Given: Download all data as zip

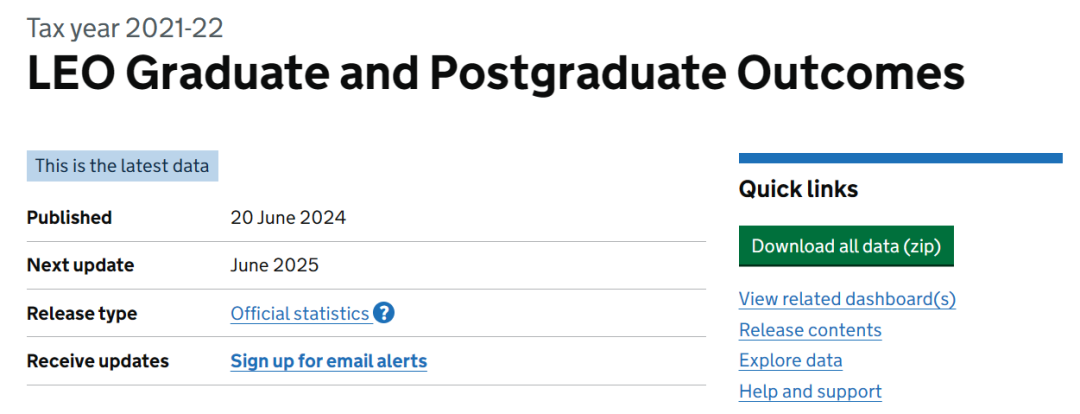Looking at the screenshot, I should (x=846, y=246).
